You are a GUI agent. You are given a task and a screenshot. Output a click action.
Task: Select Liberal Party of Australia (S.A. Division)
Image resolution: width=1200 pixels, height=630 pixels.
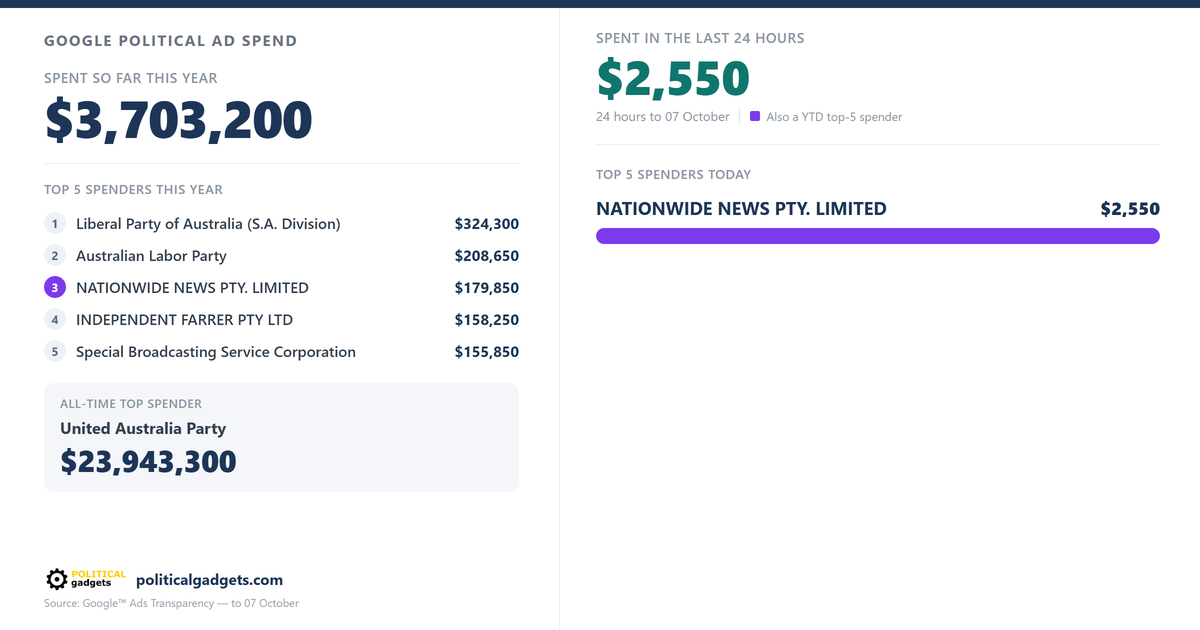click(208, 224)
